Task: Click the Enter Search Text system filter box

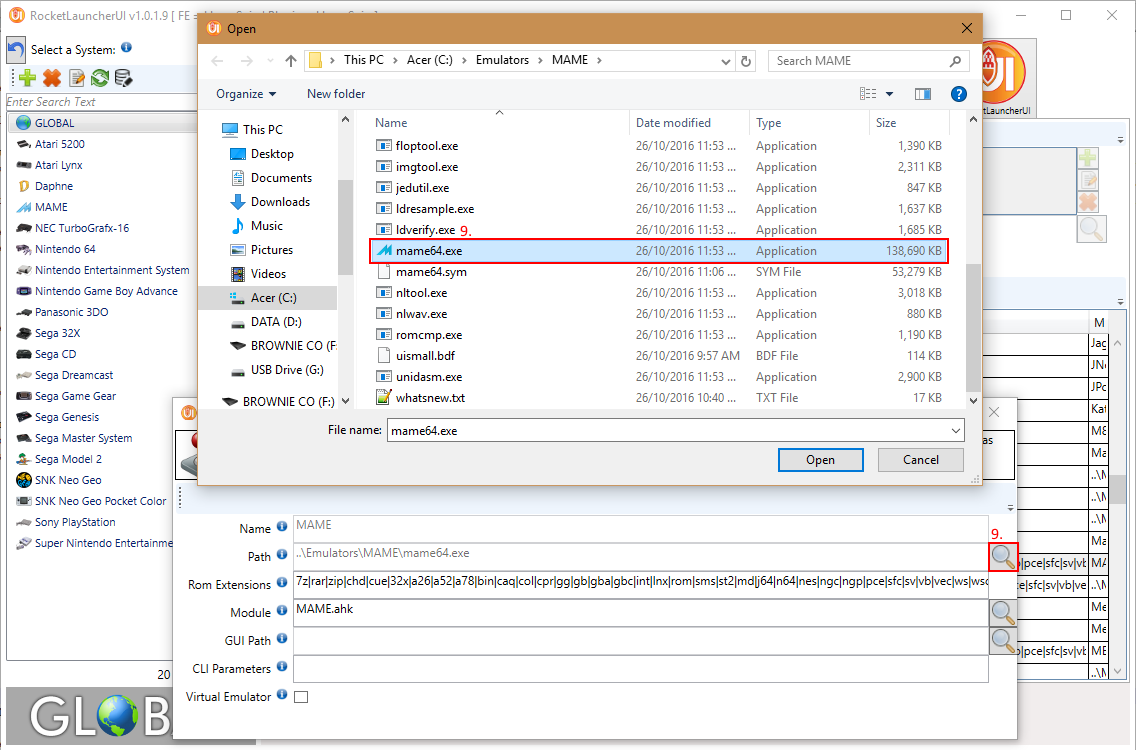Action: click(x=101, y=101)
